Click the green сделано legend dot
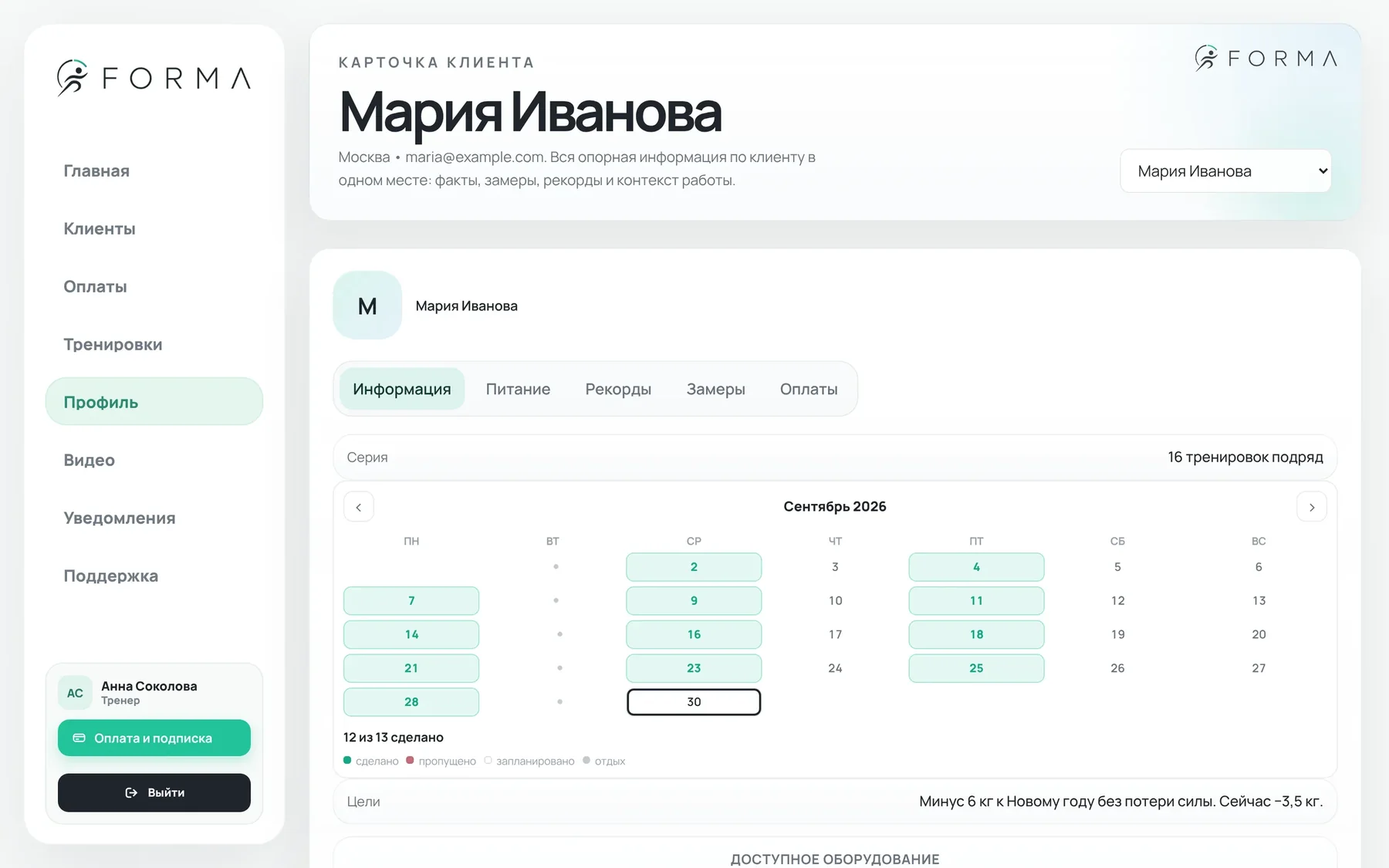Screen dimensions: 1389x868 pos(347,760)
